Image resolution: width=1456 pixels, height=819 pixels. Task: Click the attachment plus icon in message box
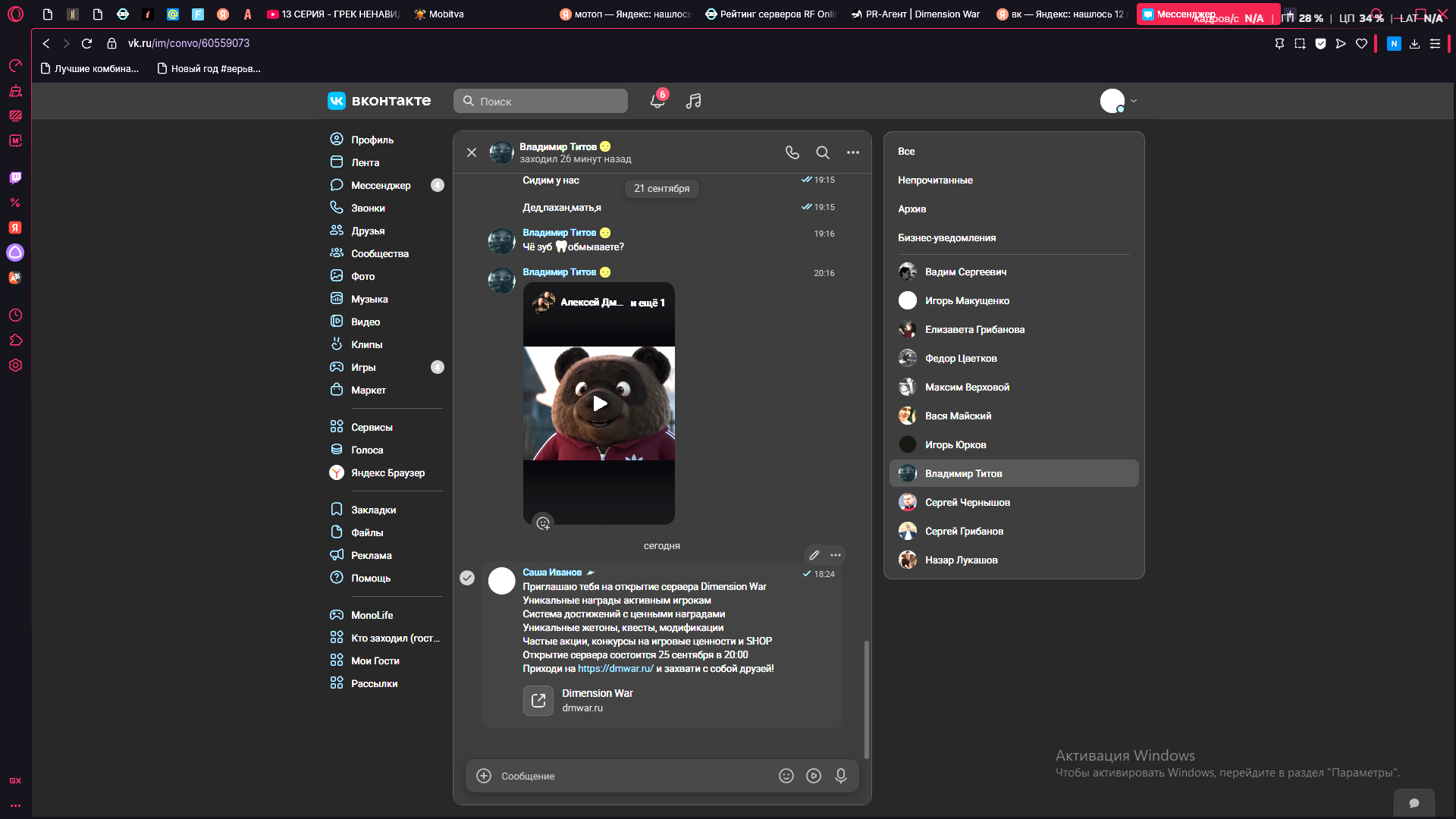click(484, 776)
